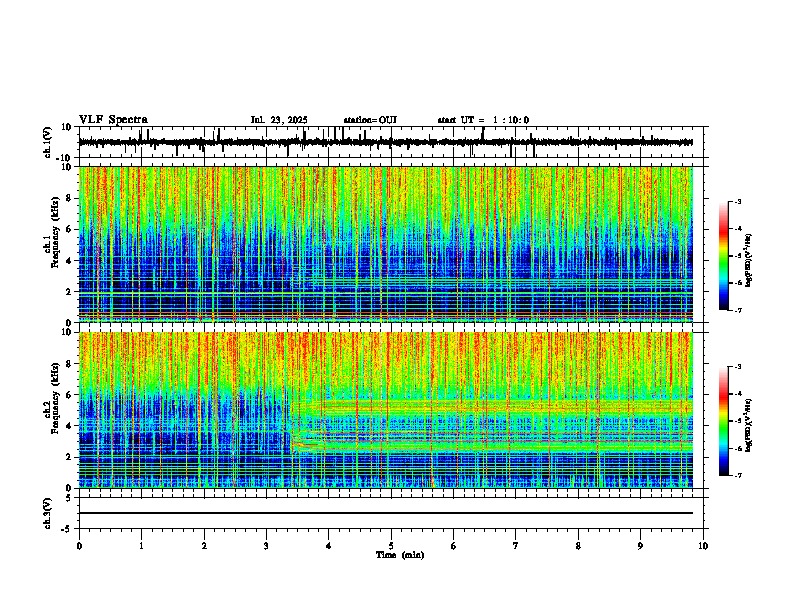The image size is (792, 612).
Task: Click the "5" tick on ch.3(V) axis
Action: pyautogui.click(x=69, y=497)
